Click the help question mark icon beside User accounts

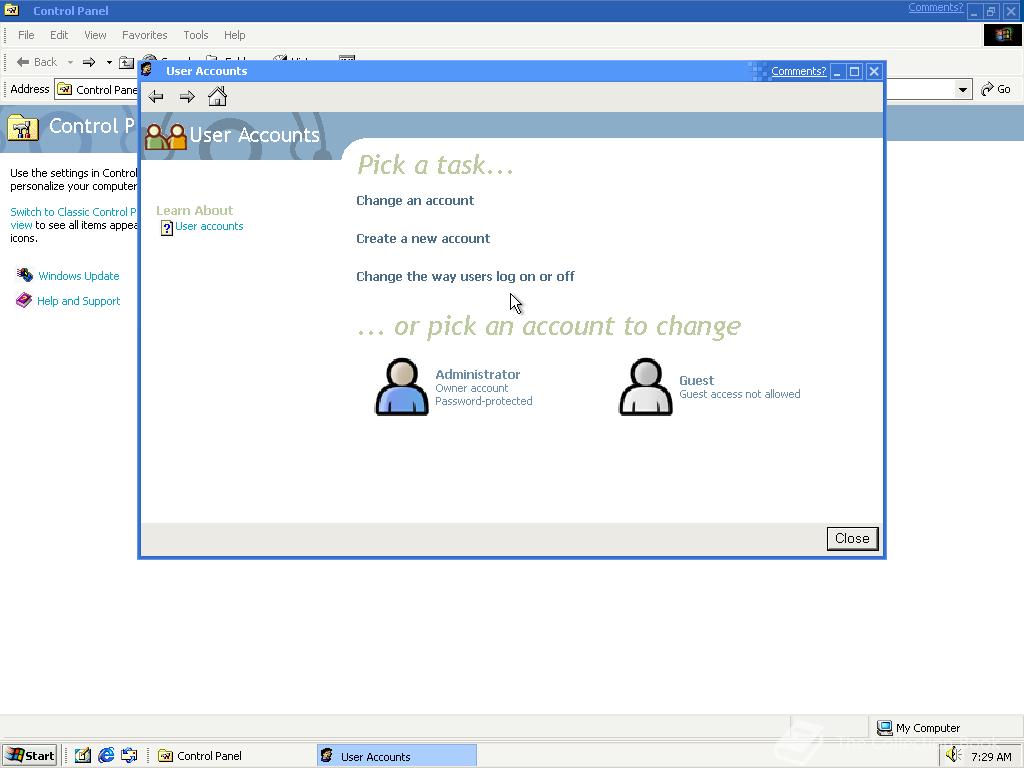(x=167, y=227)
